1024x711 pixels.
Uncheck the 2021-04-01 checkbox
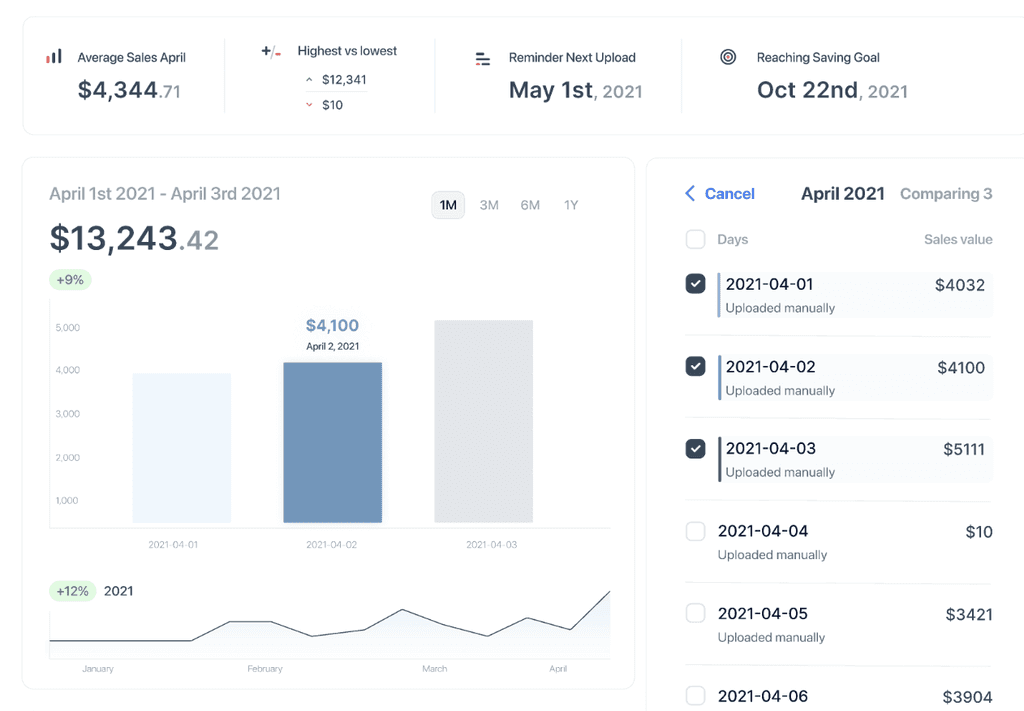pos(696,284)
